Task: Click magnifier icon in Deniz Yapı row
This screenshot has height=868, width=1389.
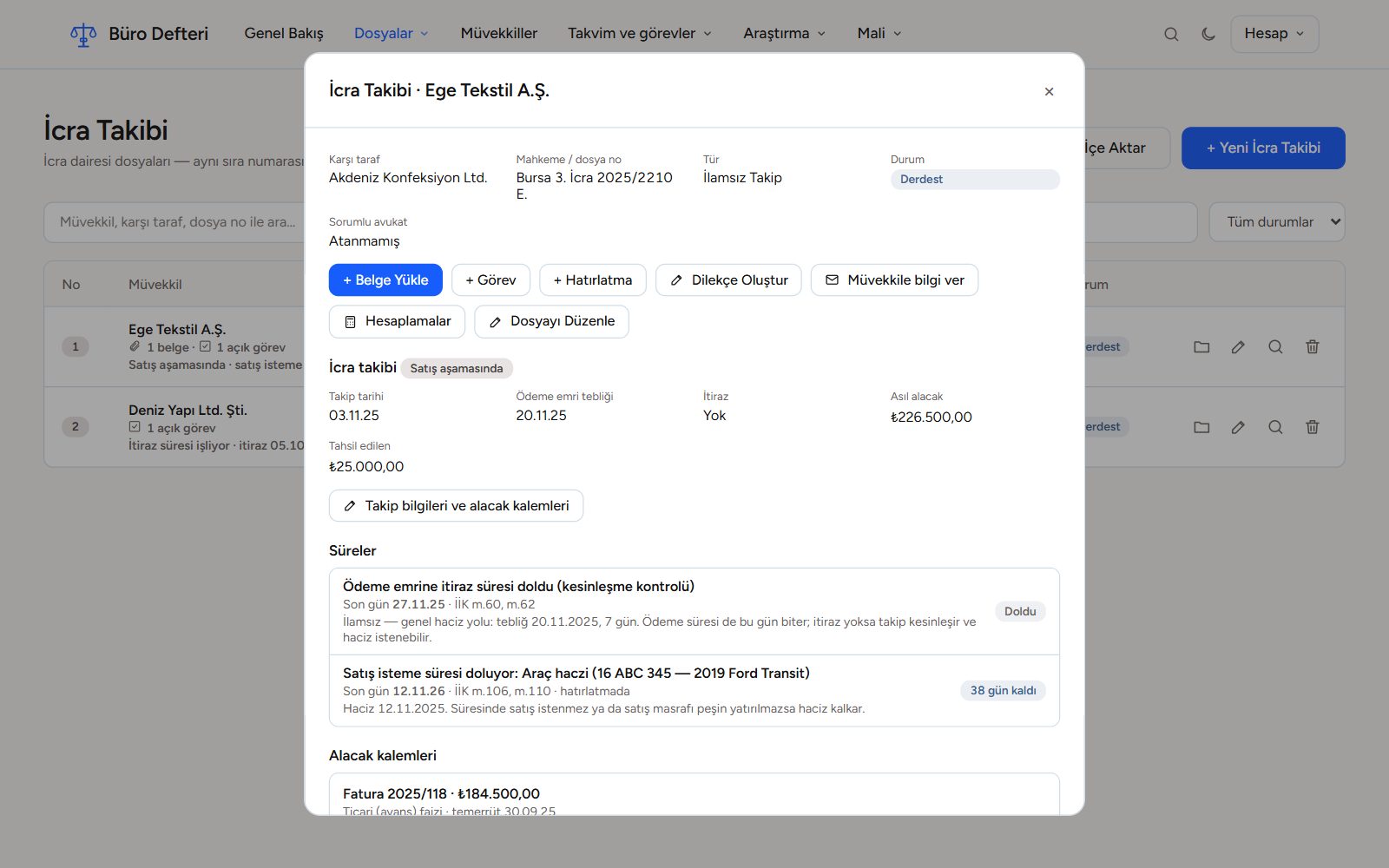Action: coord(1275,427)
